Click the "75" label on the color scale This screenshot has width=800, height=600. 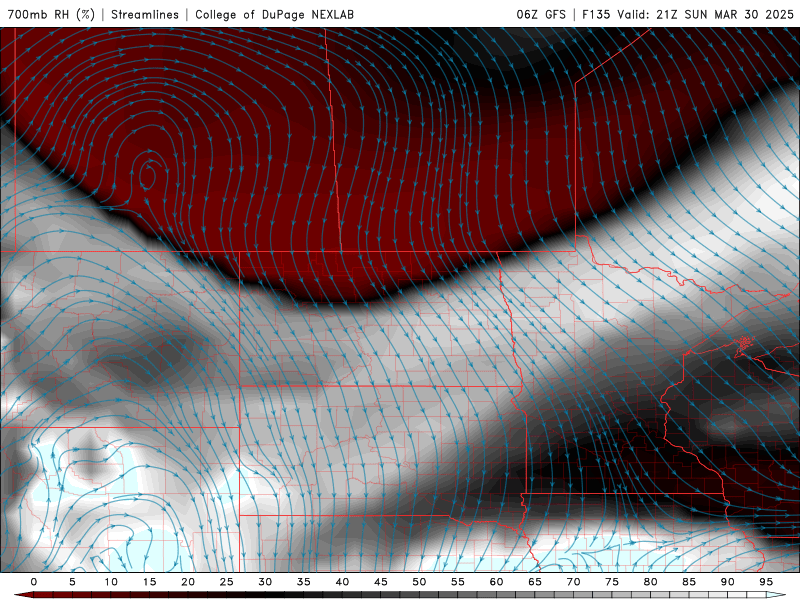(x=612, y=582)
